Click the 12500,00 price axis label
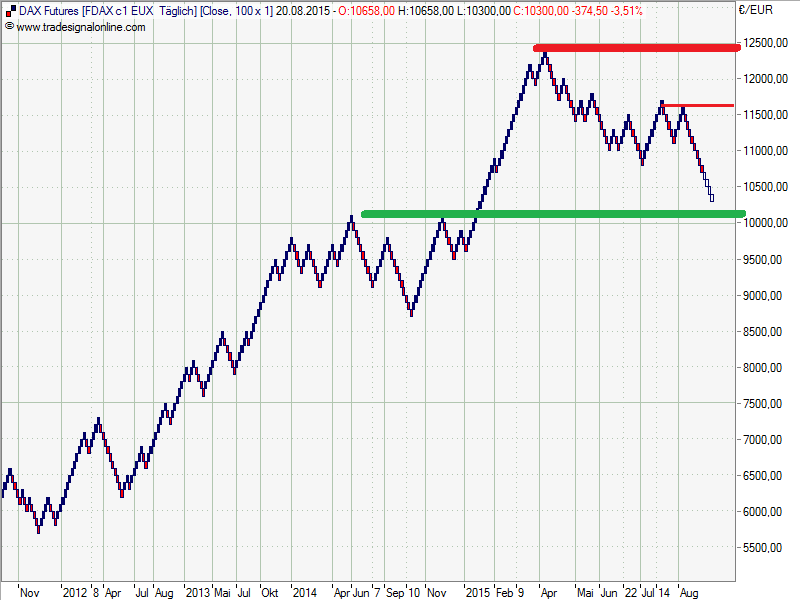This screenshot has width=800, height=600. (x=766, y=43)
